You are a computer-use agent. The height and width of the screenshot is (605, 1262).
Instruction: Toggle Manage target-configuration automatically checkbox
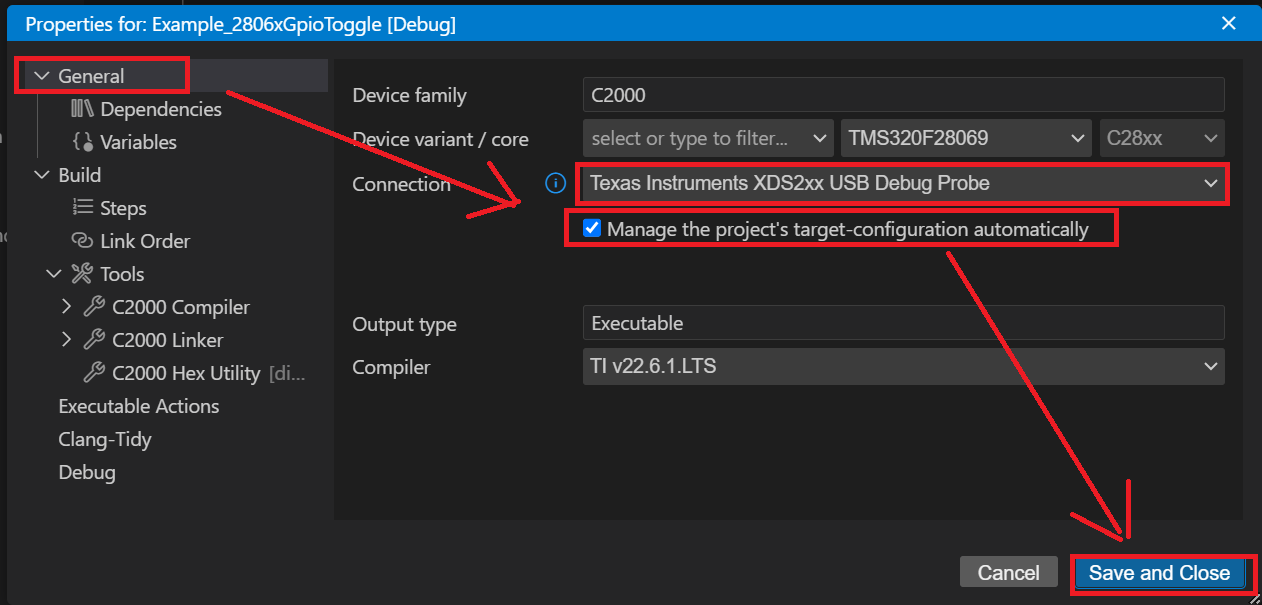click(x=592, y=229)
